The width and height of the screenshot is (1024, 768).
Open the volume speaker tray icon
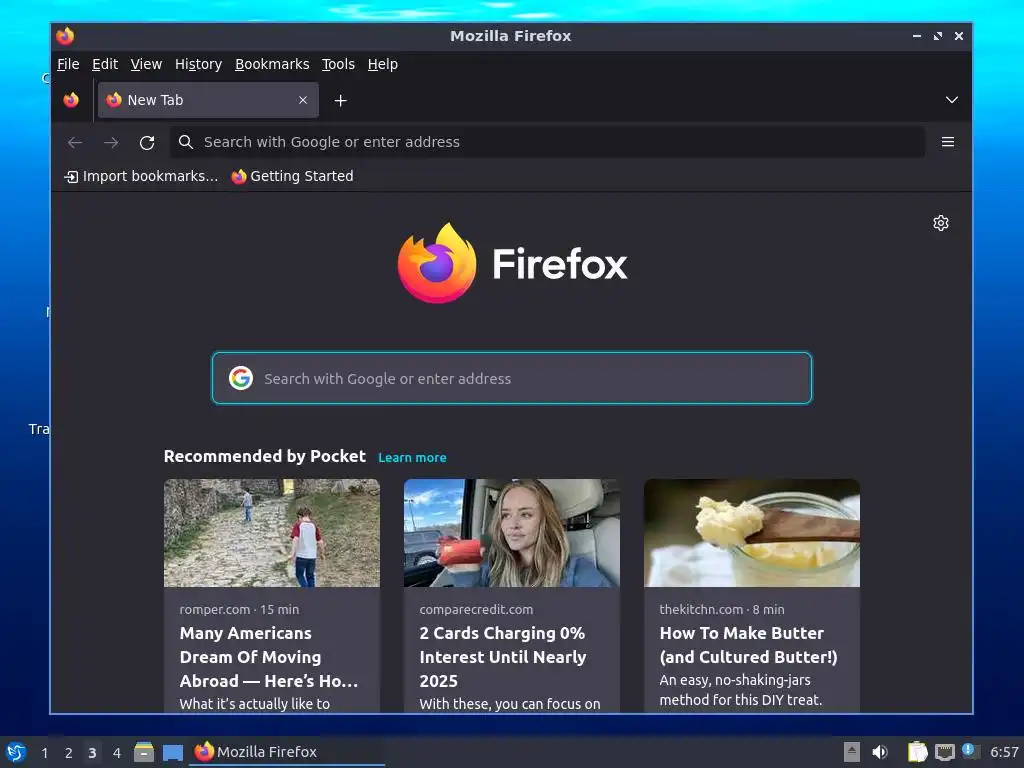click(x=880, y=752)
